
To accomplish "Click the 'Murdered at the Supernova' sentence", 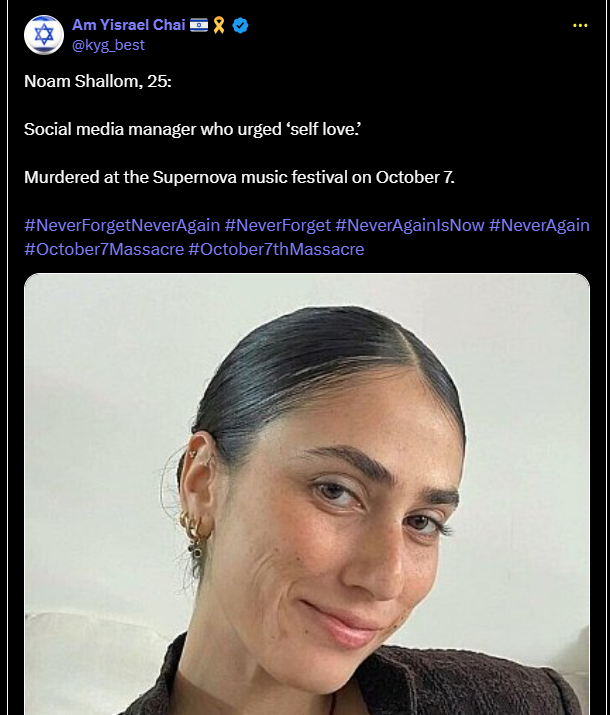I will [x=239, y=177].
